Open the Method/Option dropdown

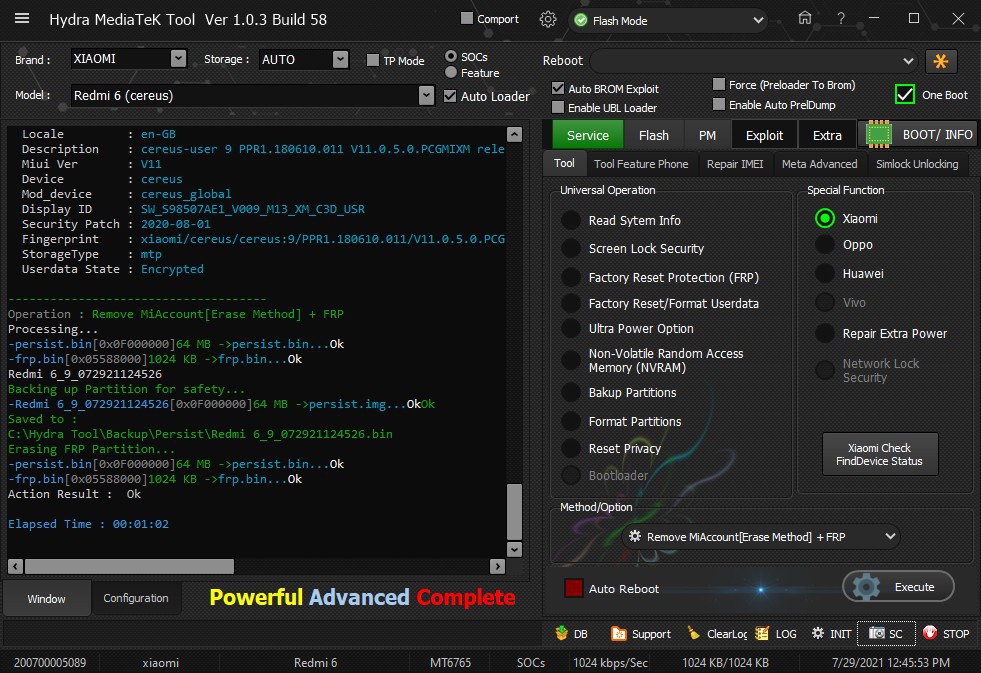coord(890,537)
